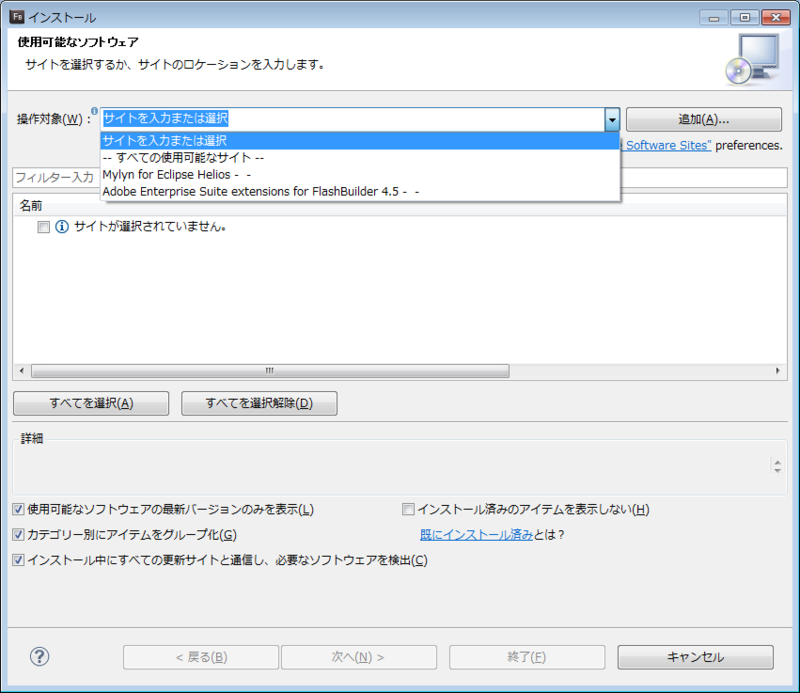Choose -- すべての使用可能なサイト -- entry
This screenshot has width=800, height=693.
coord(360,157)
